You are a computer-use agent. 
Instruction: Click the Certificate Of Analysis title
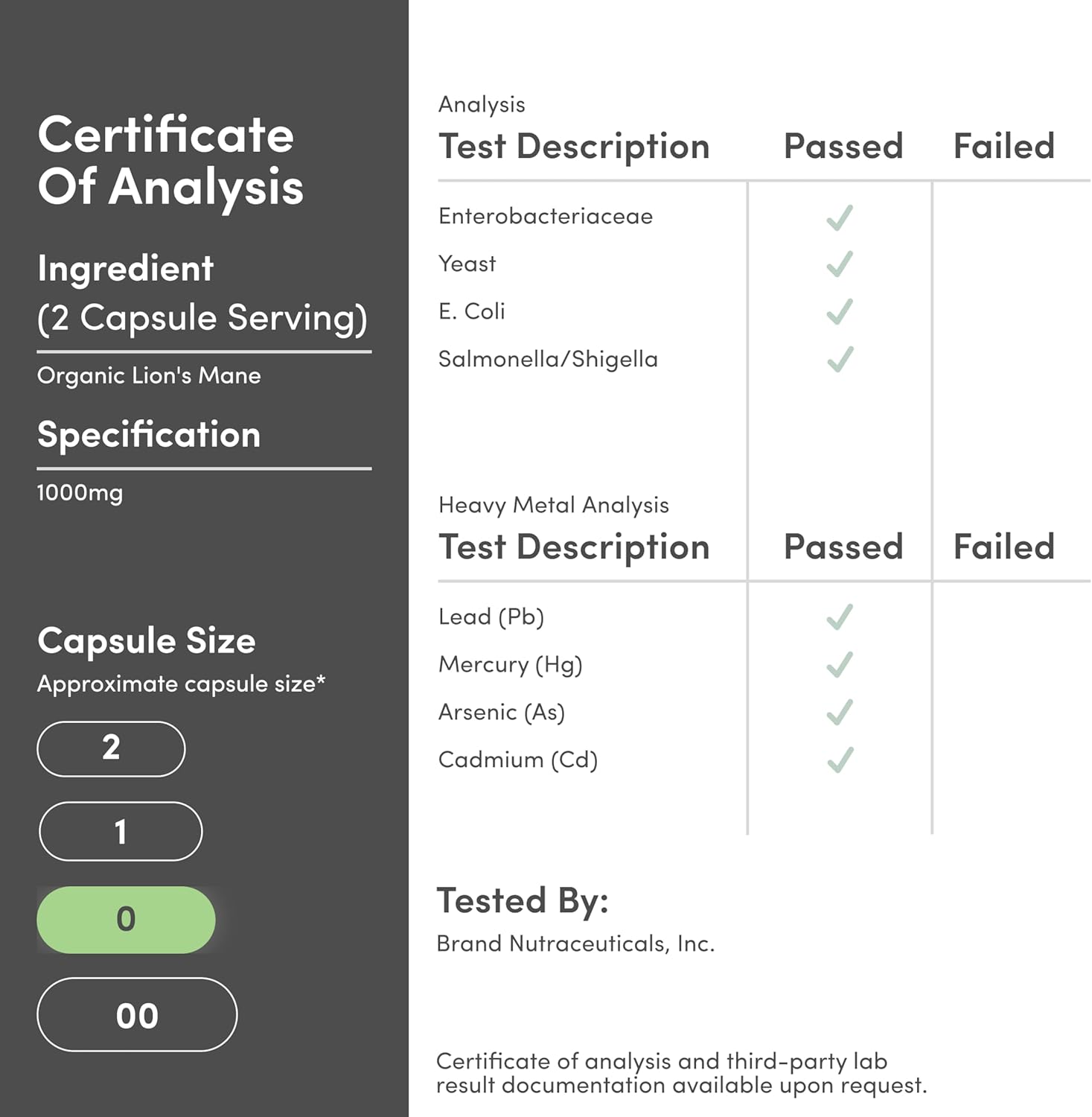click(170, 160)
